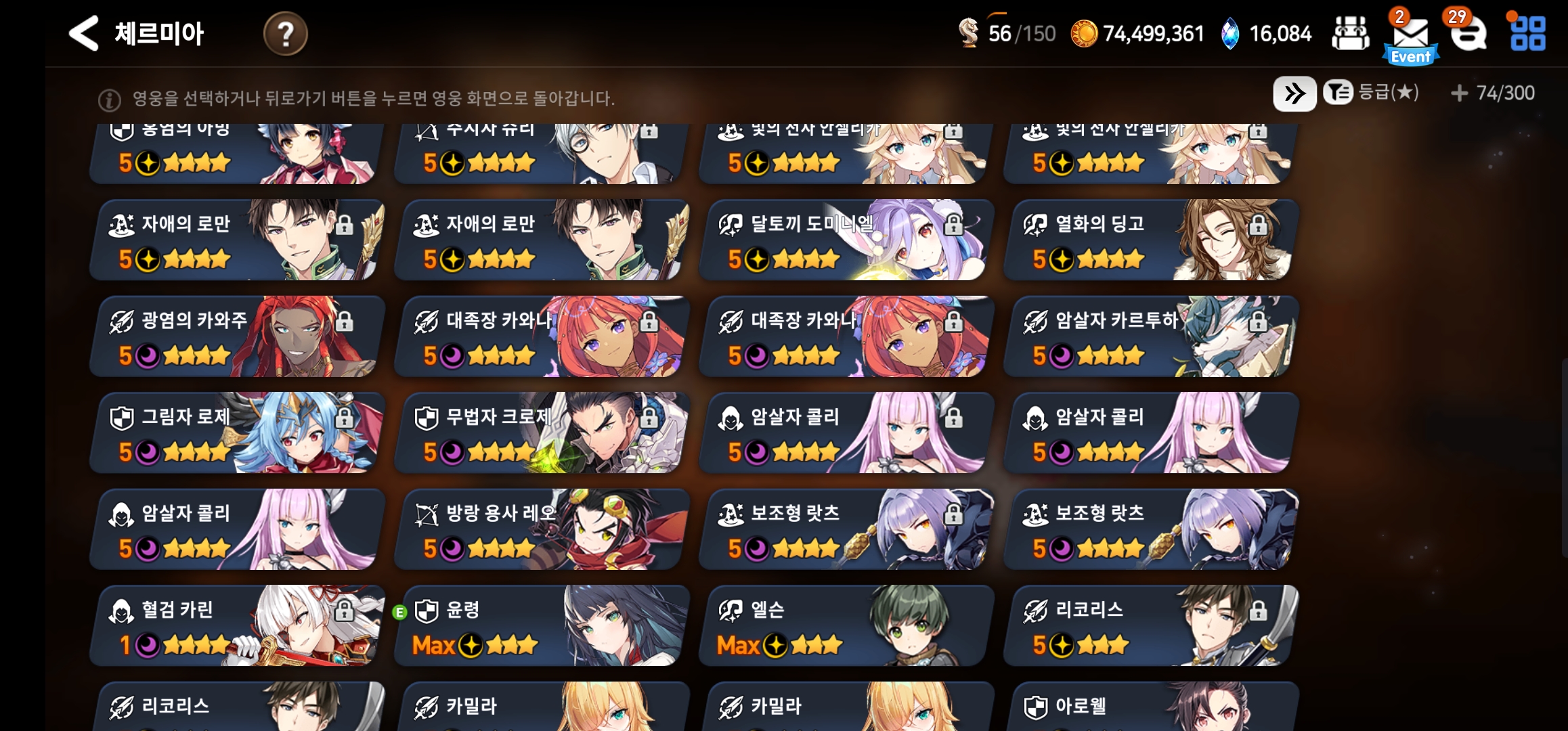The image size is (1568, 731).
Task: Go back with the arrow beside 체르미아
Action: [x=84, y=33]
